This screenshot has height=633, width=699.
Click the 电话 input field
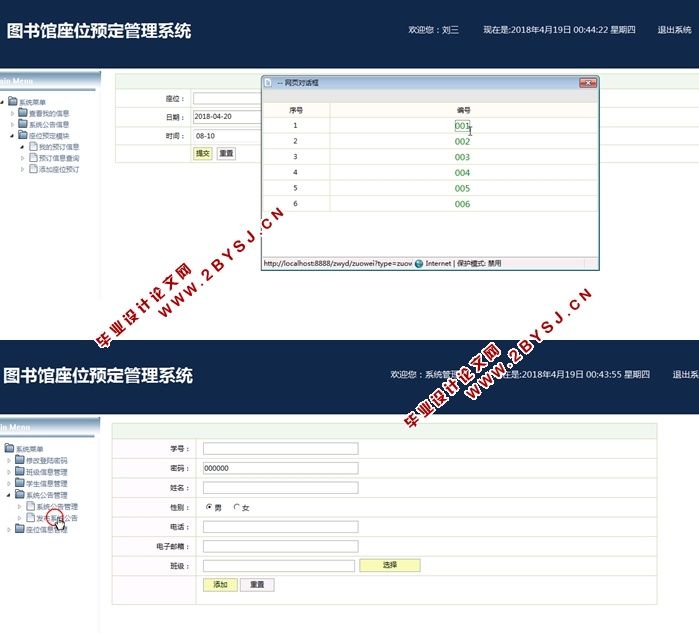pyautogui.click(x=280, y=527)
